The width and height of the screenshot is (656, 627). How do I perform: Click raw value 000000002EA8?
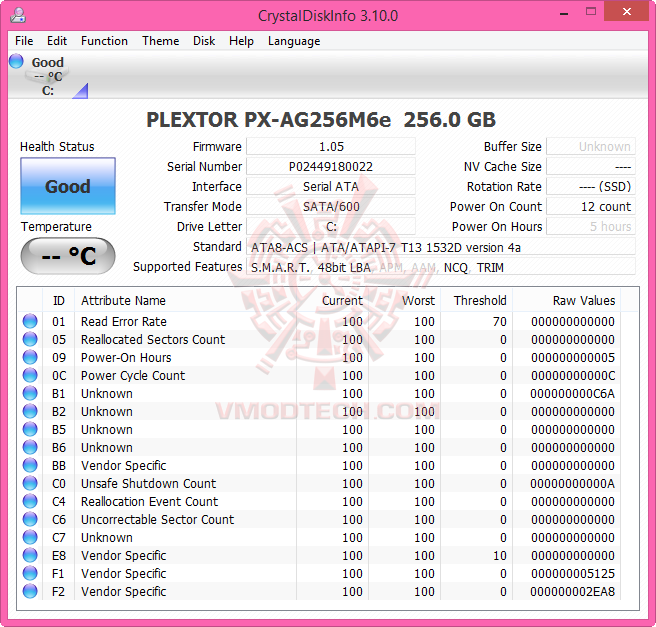tap(572, 591)
